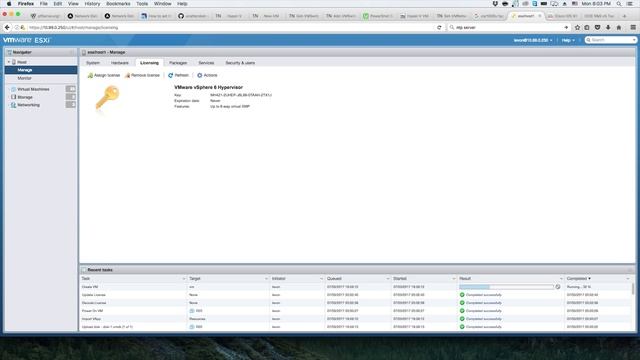Open the Firefox History menu
The image size is (640, 360).
pos(92,4)
